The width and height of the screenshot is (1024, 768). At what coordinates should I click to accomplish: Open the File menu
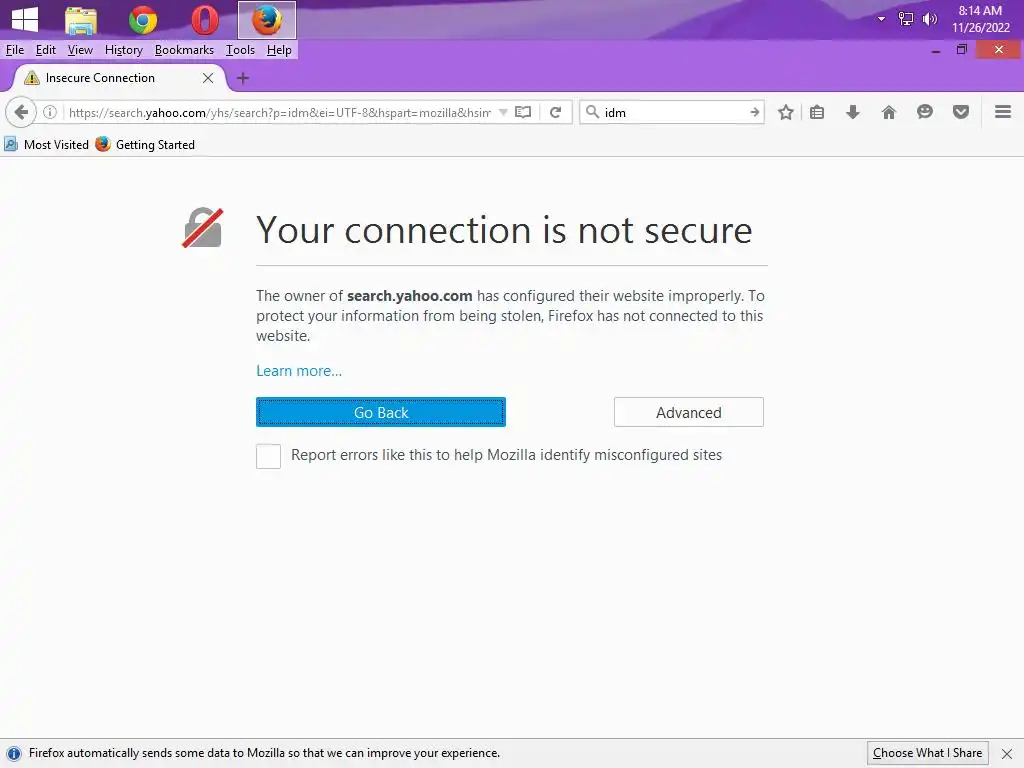pyautogui.click(x=14, y=50)
